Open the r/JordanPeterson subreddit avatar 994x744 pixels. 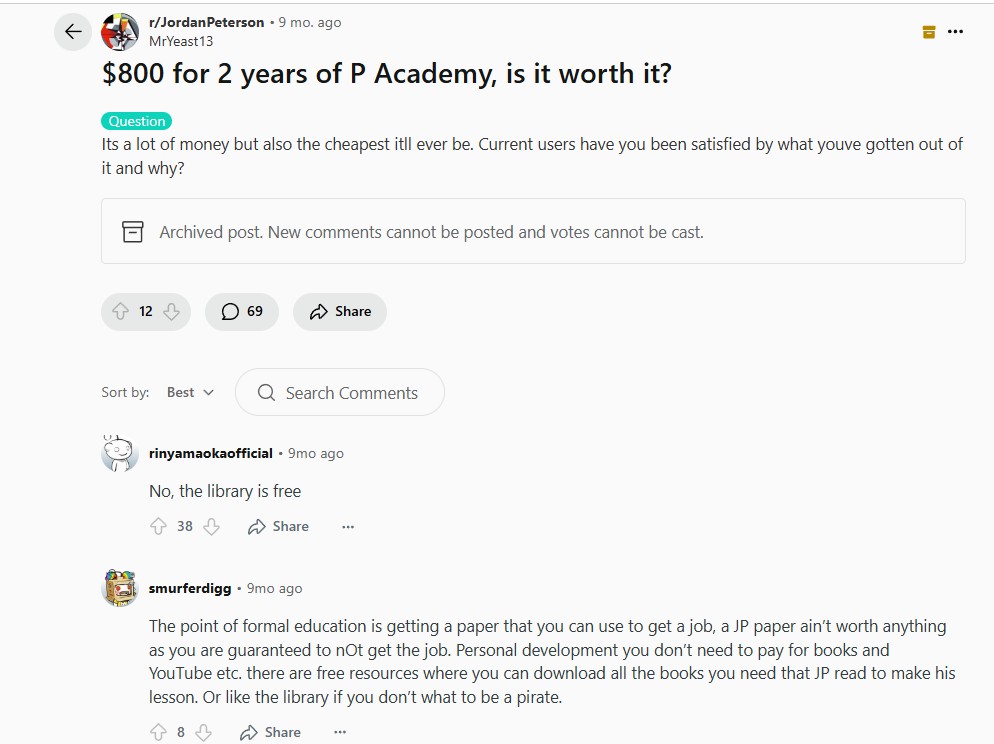[120, 32]
